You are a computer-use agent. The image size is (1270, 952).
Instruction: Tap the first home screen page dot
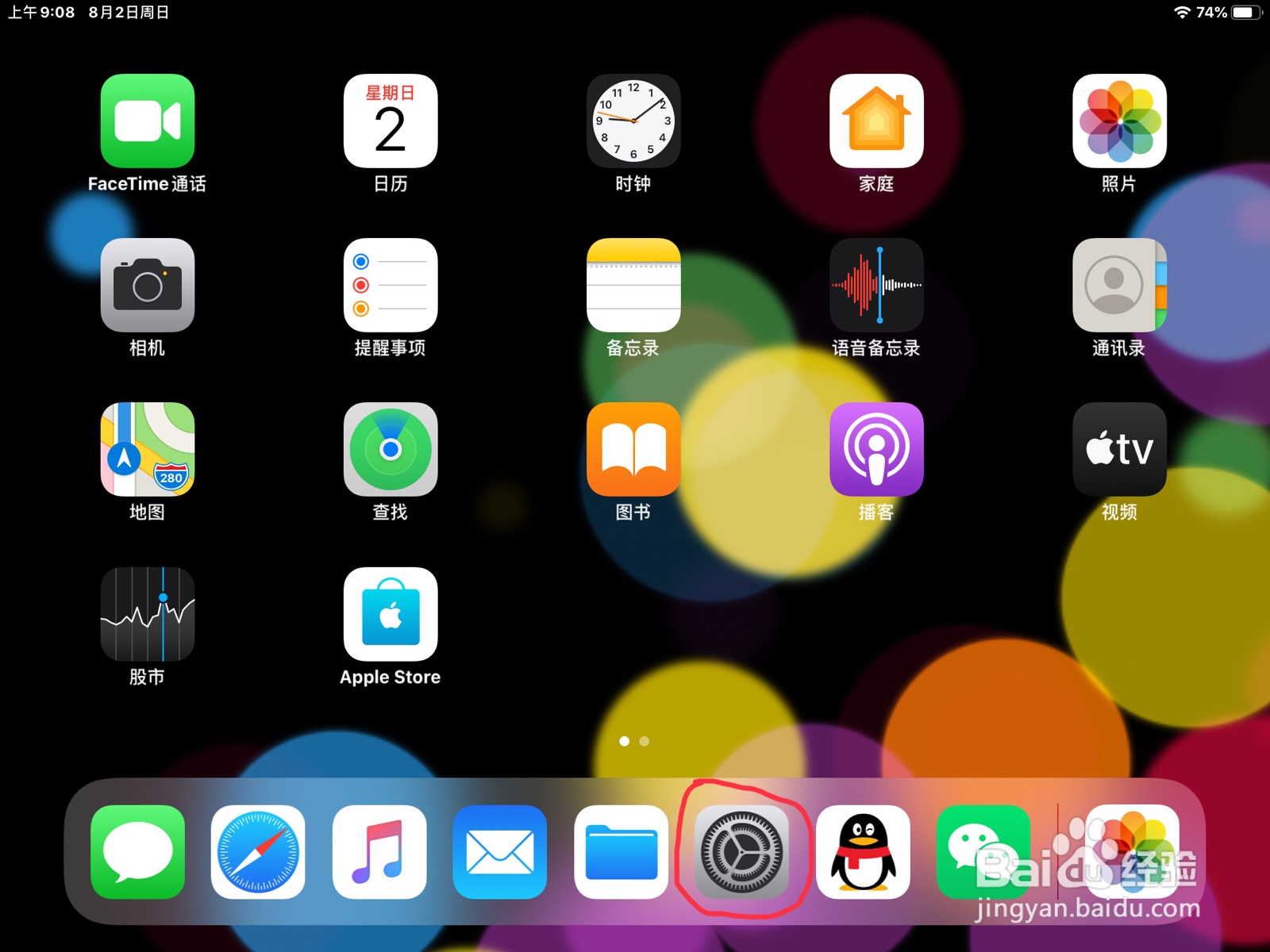625,741
